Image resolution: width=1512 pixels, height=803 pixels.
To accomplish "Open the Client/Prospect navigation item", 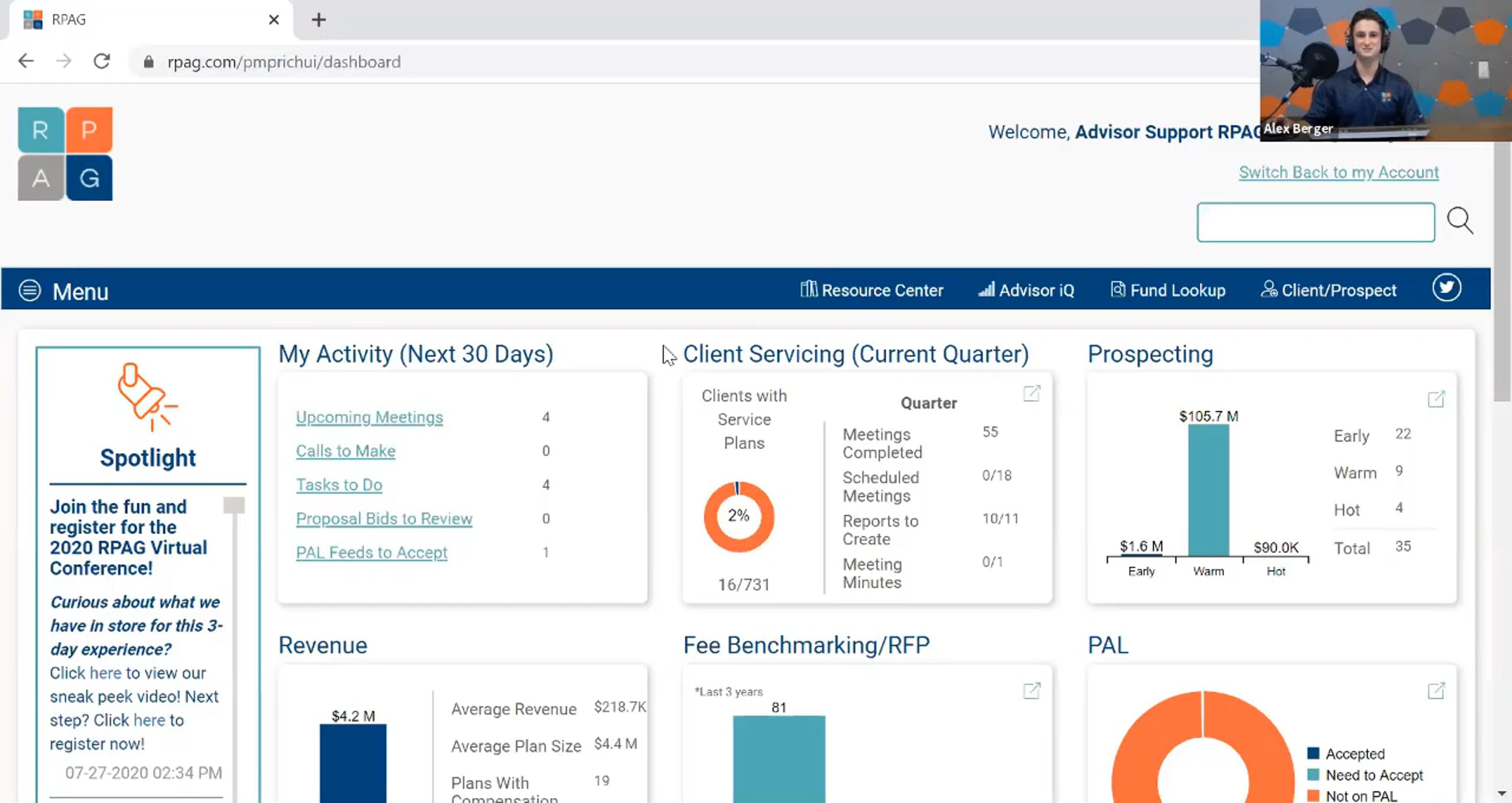I will 1329,290.
